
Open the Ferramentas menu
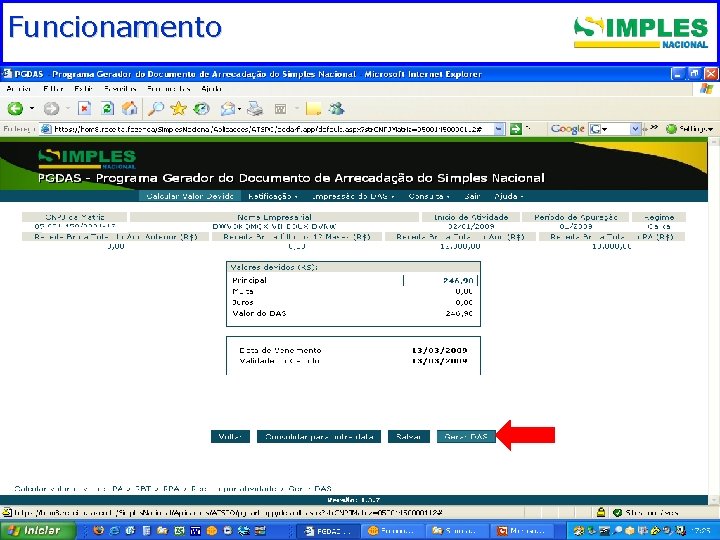click(169, 89)
